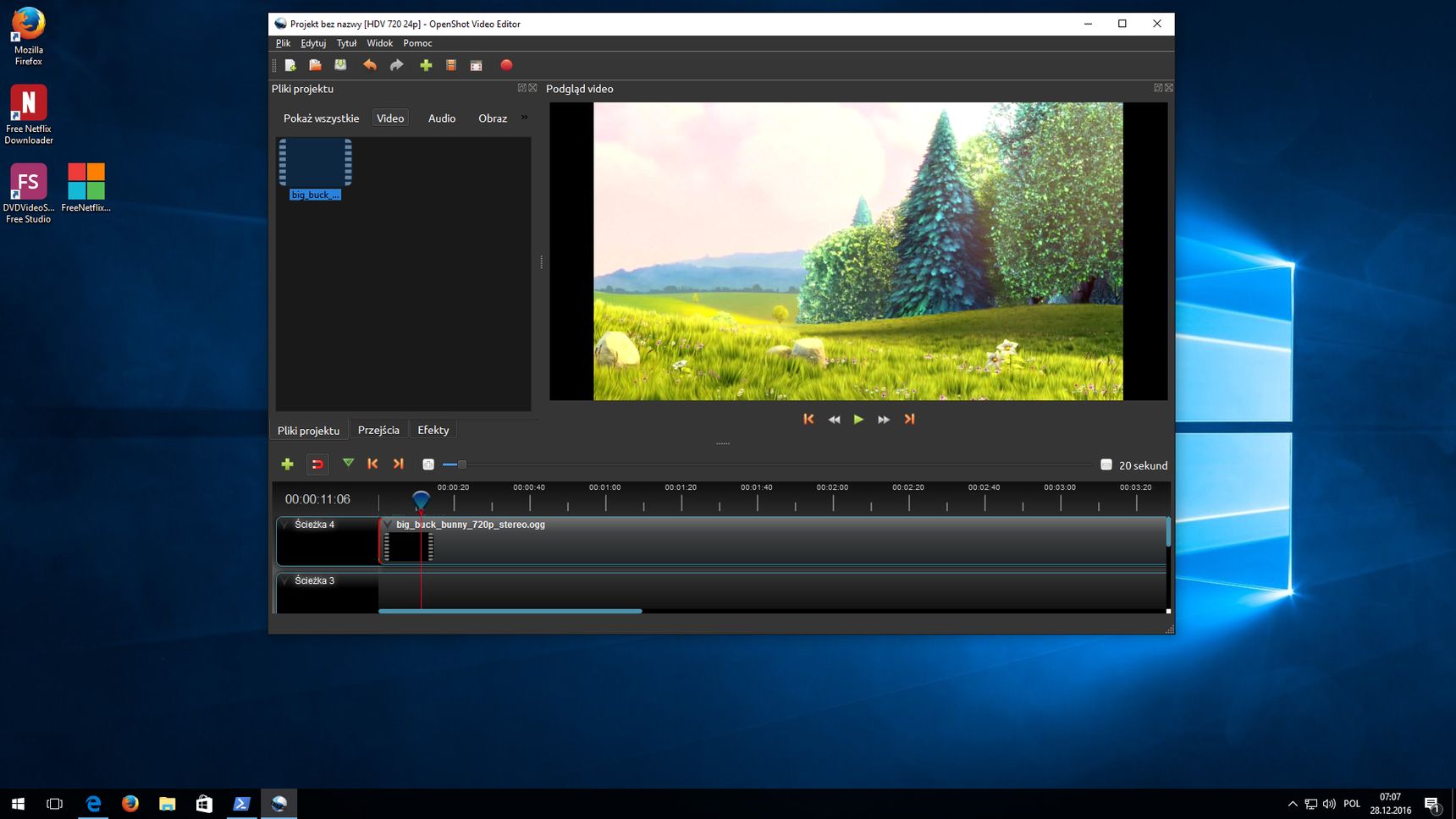Select the Pokaż wszystkie filter
The image size is (1456, 819).
321,118
